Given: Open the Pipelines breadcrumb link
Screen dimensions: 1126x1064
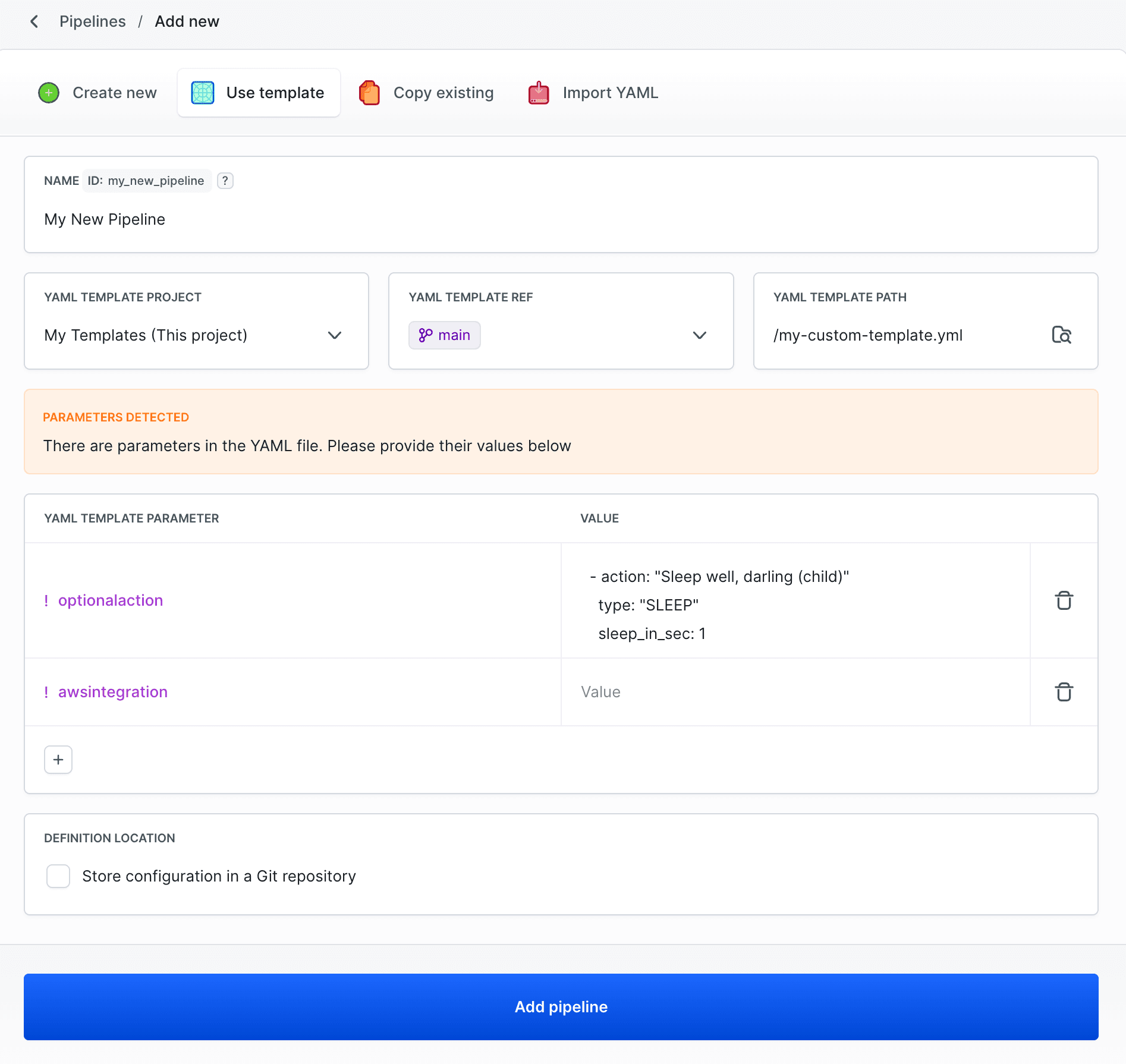Looking at the screenshot, I should pos(92,21).
